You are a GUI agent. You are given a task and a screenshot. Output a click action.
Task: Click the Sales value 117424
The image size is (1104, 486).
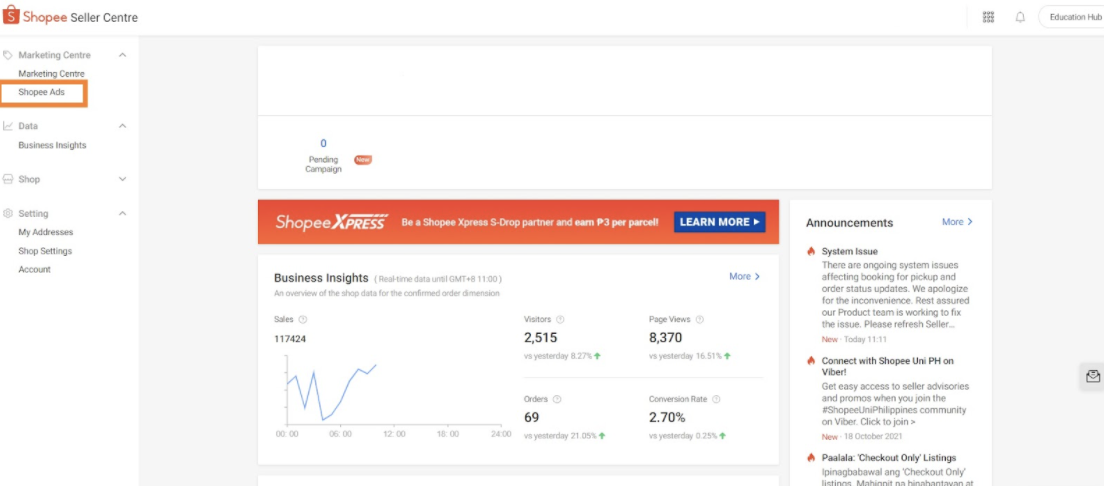[290, 339]
